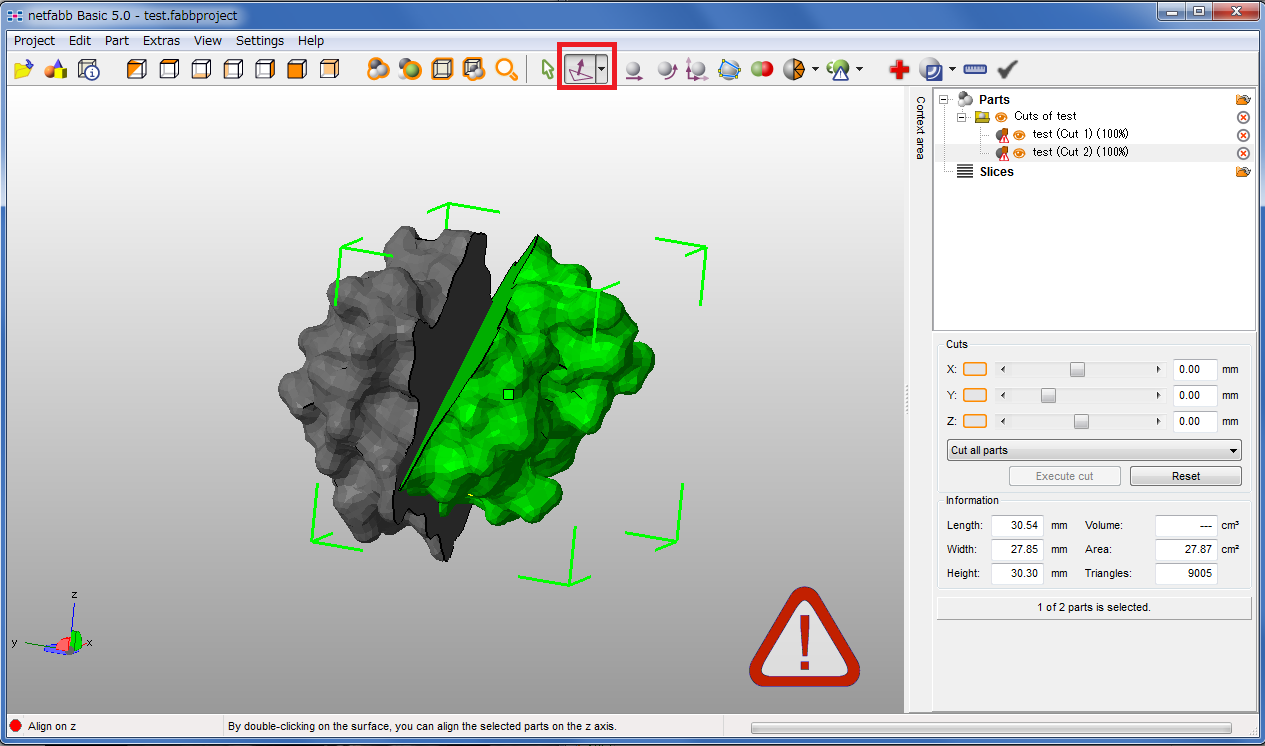The width and height of the screenshot is (1265, 746).
Task: Click the Z cut value input field
Action: (1194, 421)
